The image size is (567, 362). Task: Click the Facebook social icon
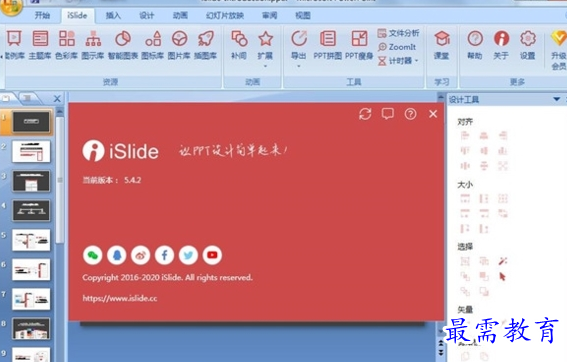pos(164,255)
